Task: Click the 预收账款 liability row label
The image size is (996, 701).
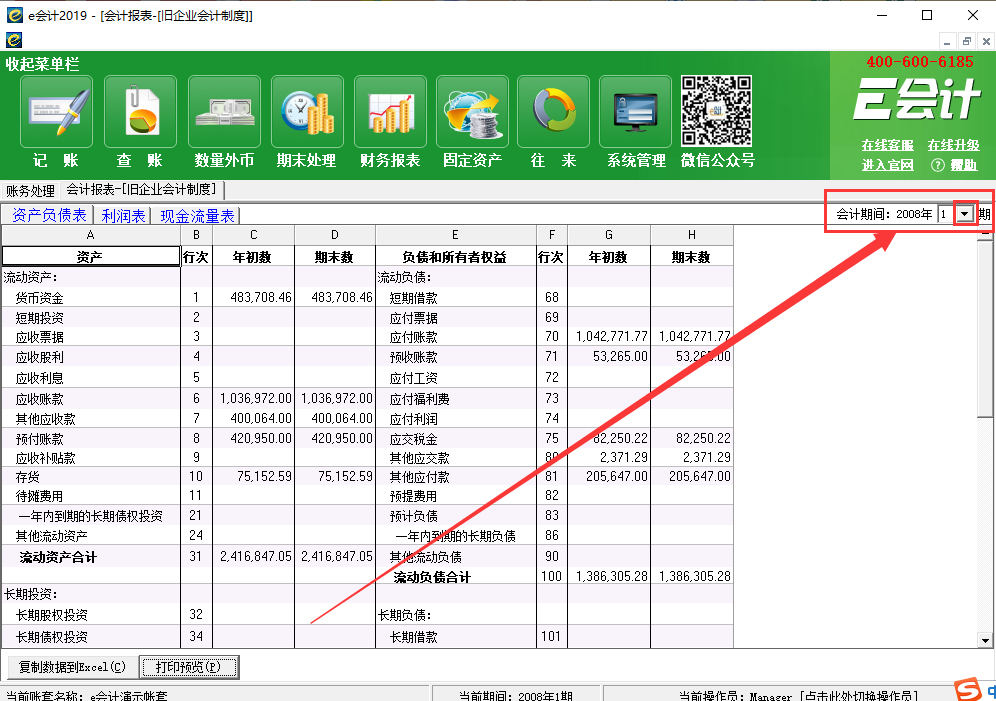Action: click(414, 357)
